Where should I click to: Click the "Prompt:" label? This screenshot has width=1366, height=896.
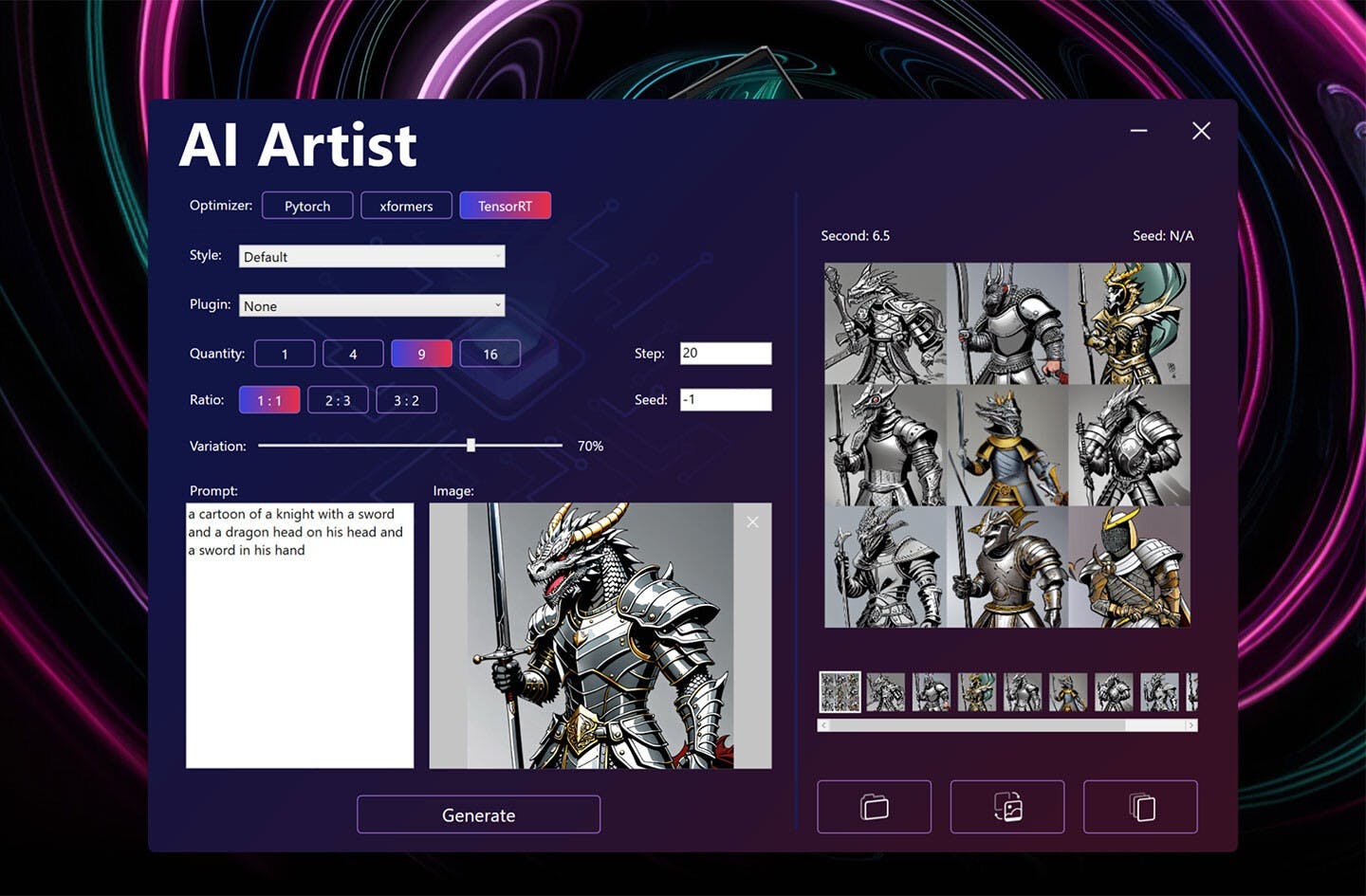(x=213, y=491)
